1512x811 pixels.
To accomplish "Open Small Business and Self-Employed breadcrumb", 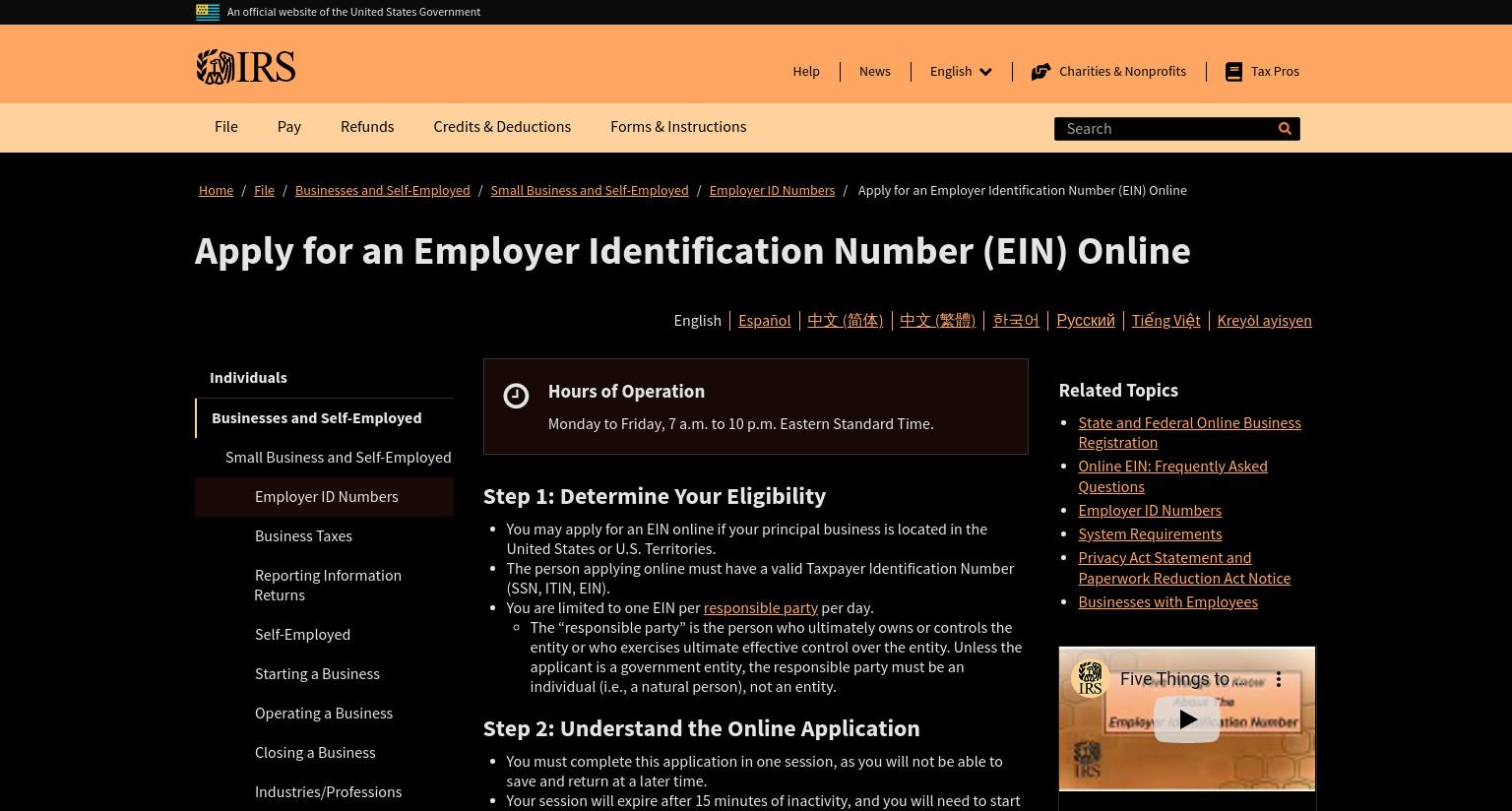I will pos(590,190).
